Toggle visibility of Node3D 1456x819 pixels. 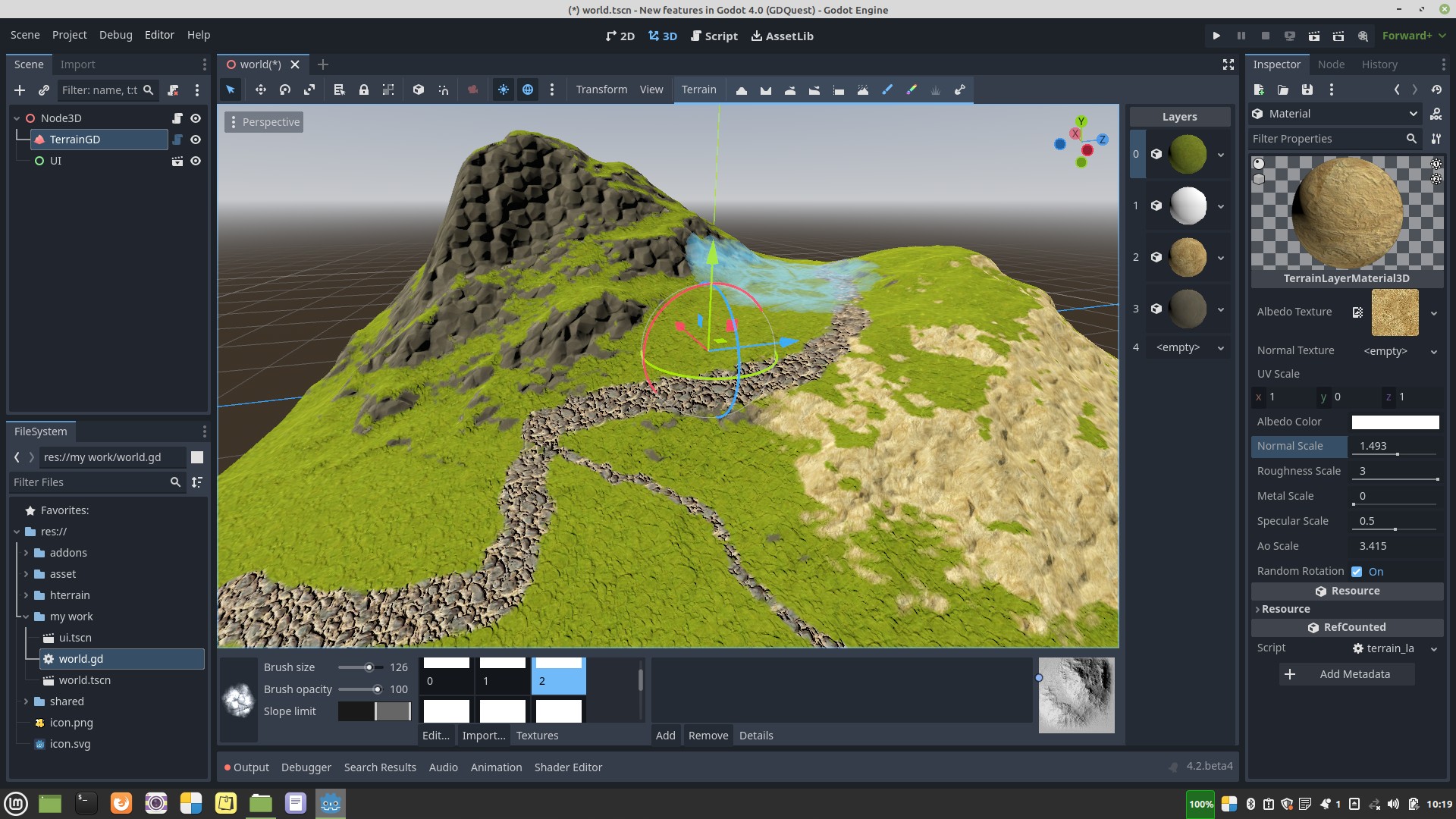pos(196,118)
